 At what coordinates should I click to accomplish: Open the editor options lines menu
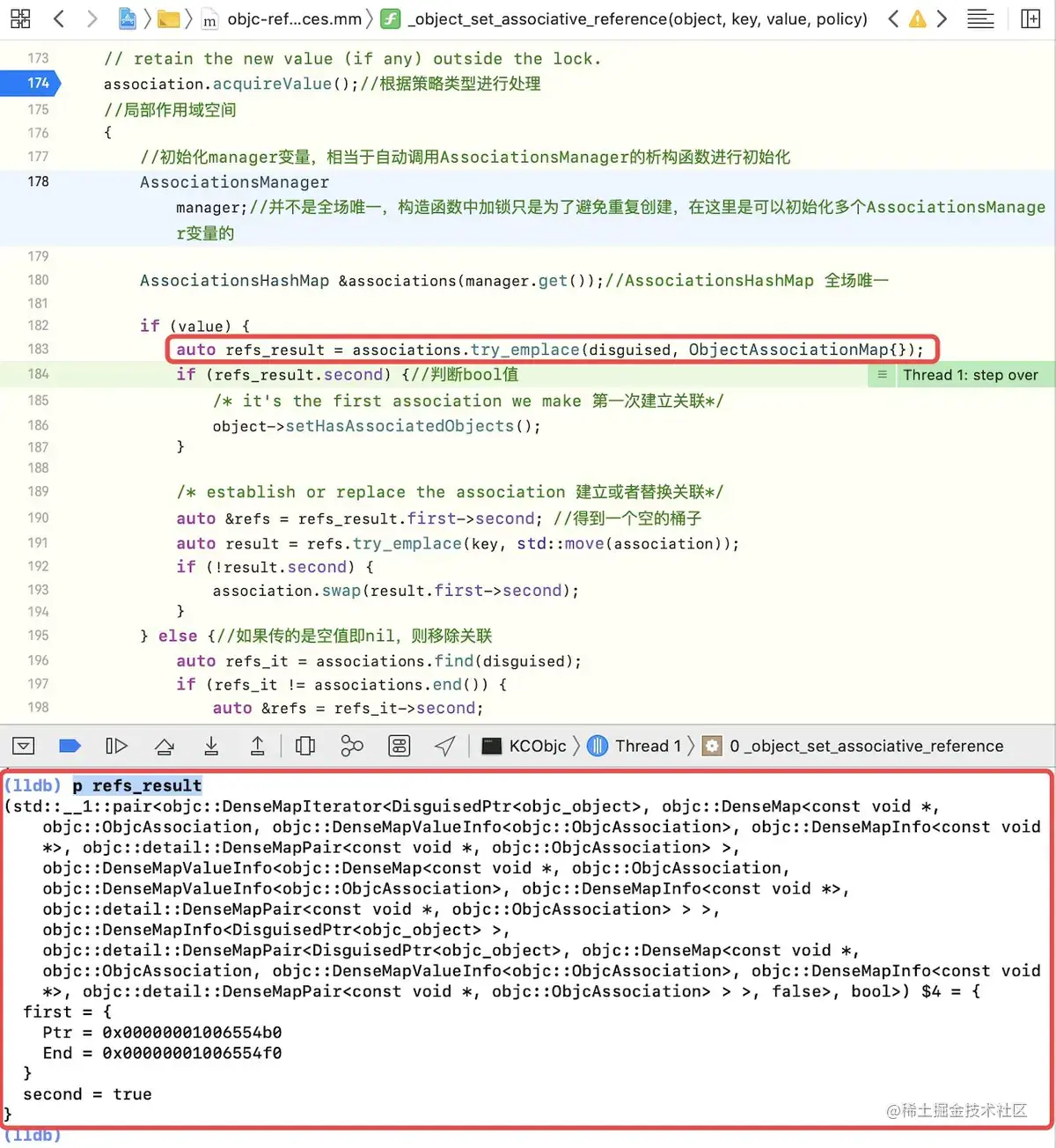pos(980,18)
